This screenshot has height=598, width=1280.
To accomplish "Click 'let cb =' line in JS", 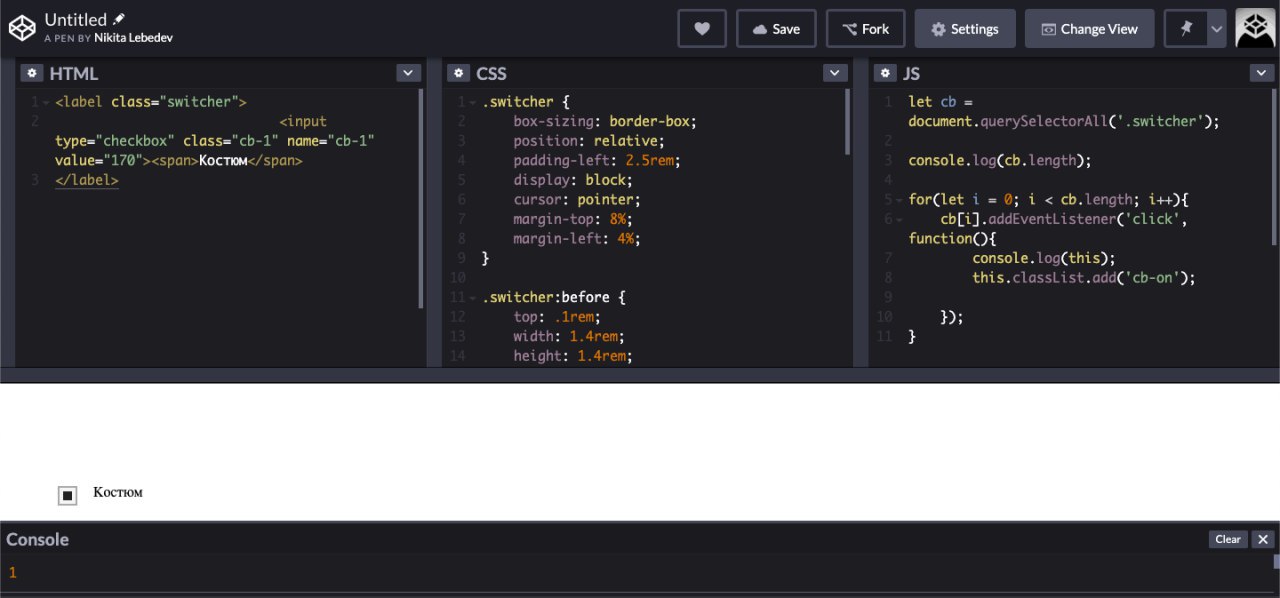I will [940, 102].
